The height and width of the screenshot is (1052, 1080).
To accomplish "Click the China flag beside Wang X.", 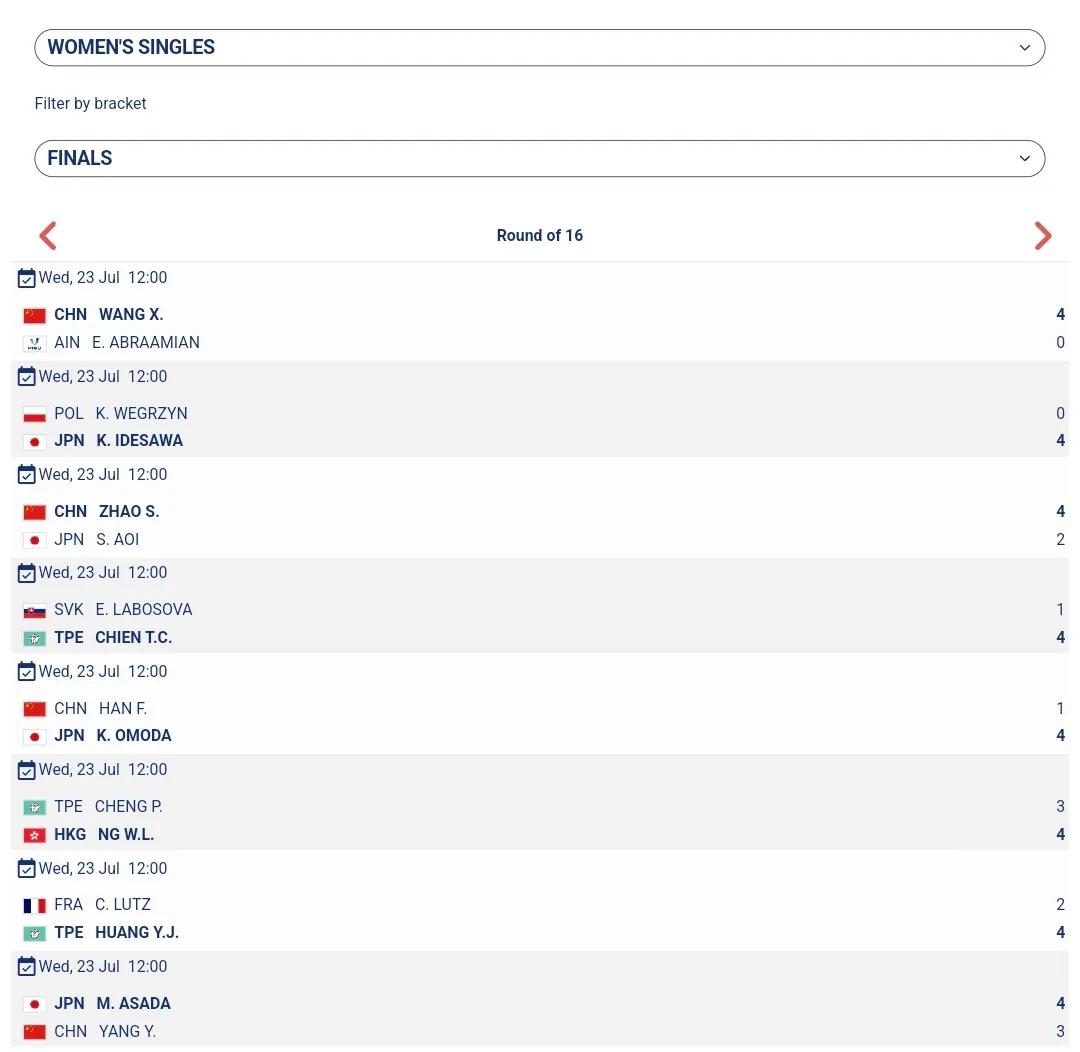I will point(34,316).
